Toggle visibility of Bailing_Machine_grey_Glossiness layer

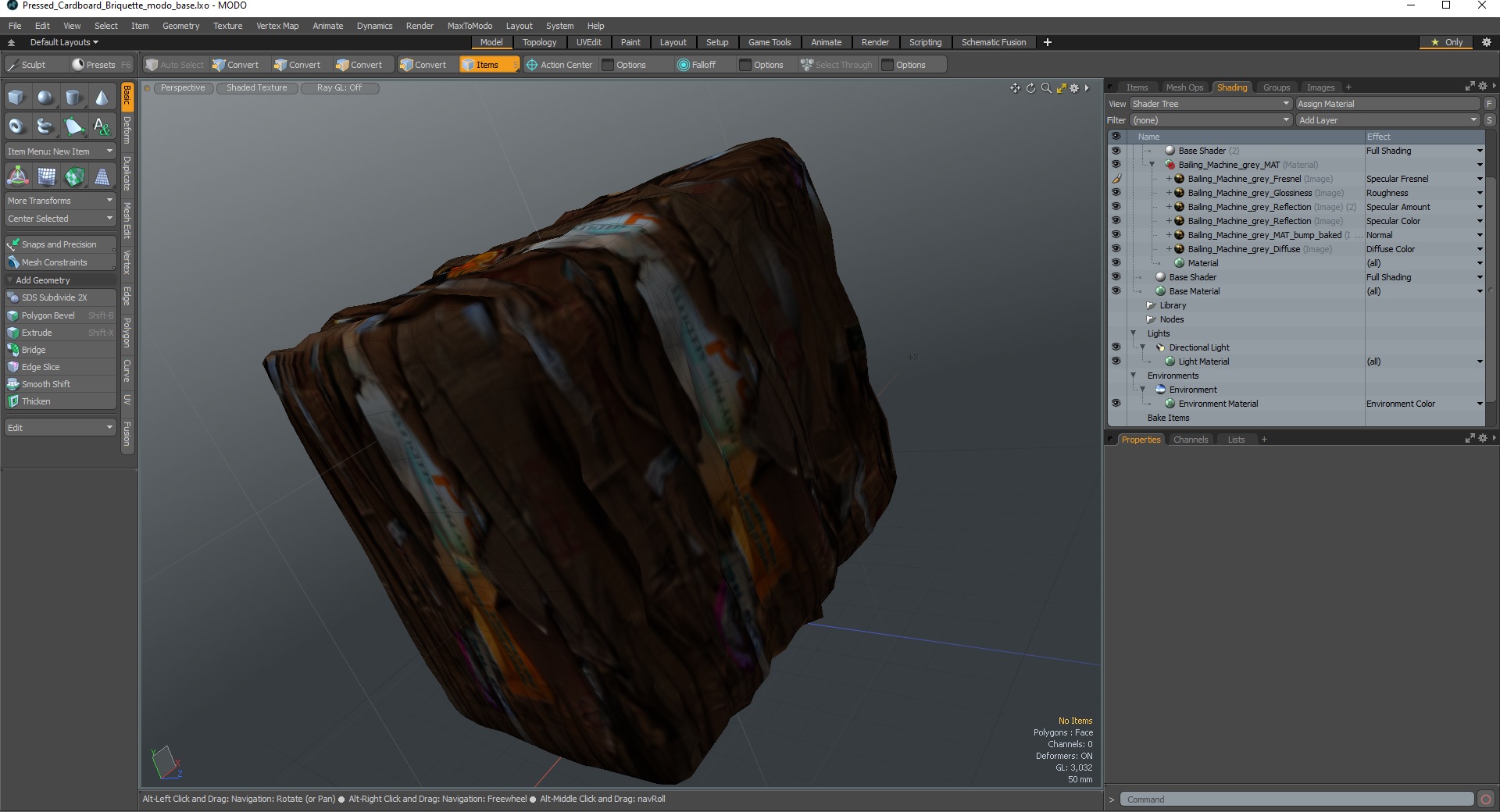click(x=1116, y=193)
